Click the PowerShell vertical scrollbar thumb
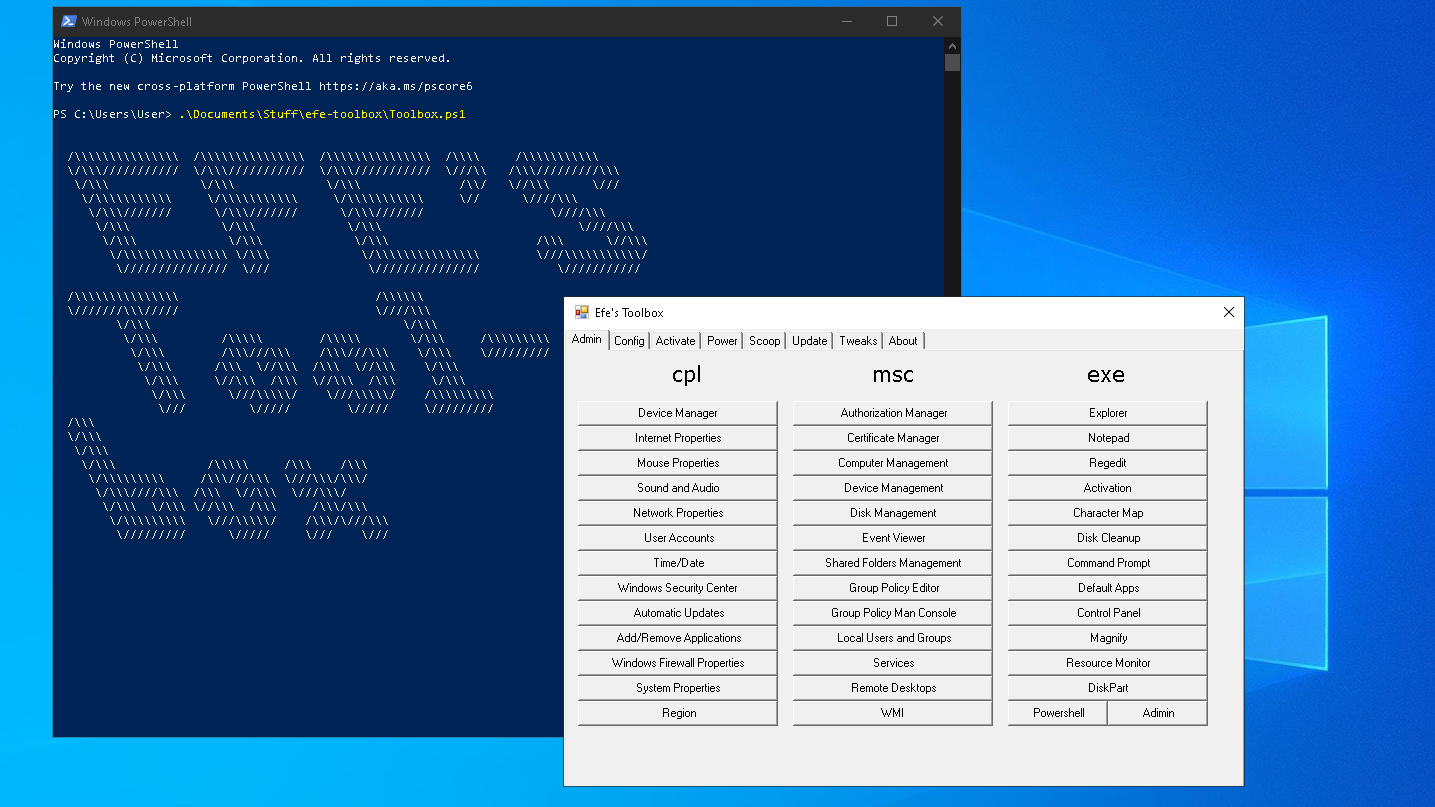Viewport: 1435px width, 807px height. point(952,63)
